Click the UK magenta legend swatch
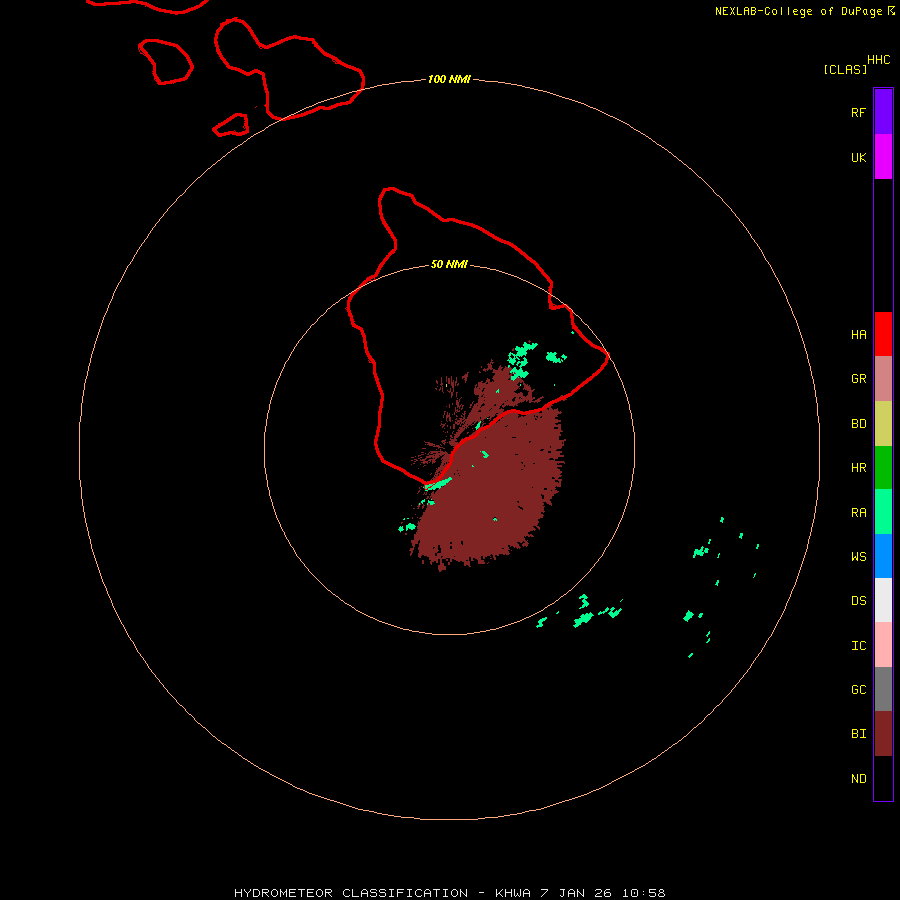 (x=883, y=157)
